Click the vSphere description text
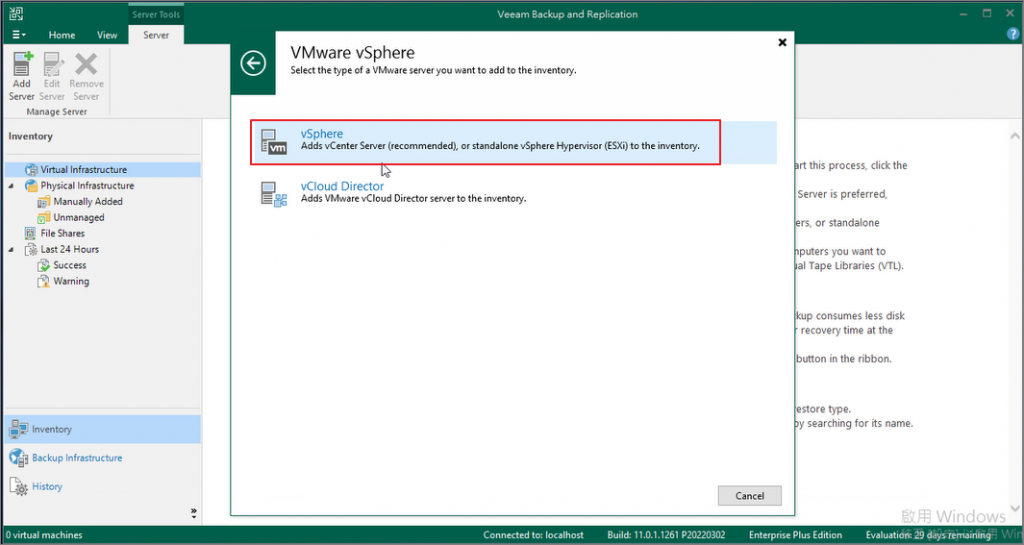 [500, 146]
